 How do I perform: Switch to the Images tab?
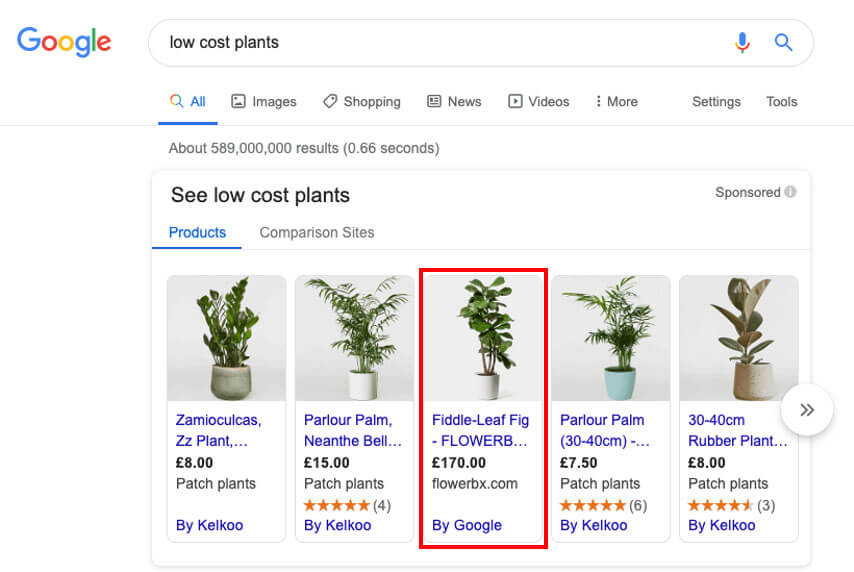(x=264, y=102)
